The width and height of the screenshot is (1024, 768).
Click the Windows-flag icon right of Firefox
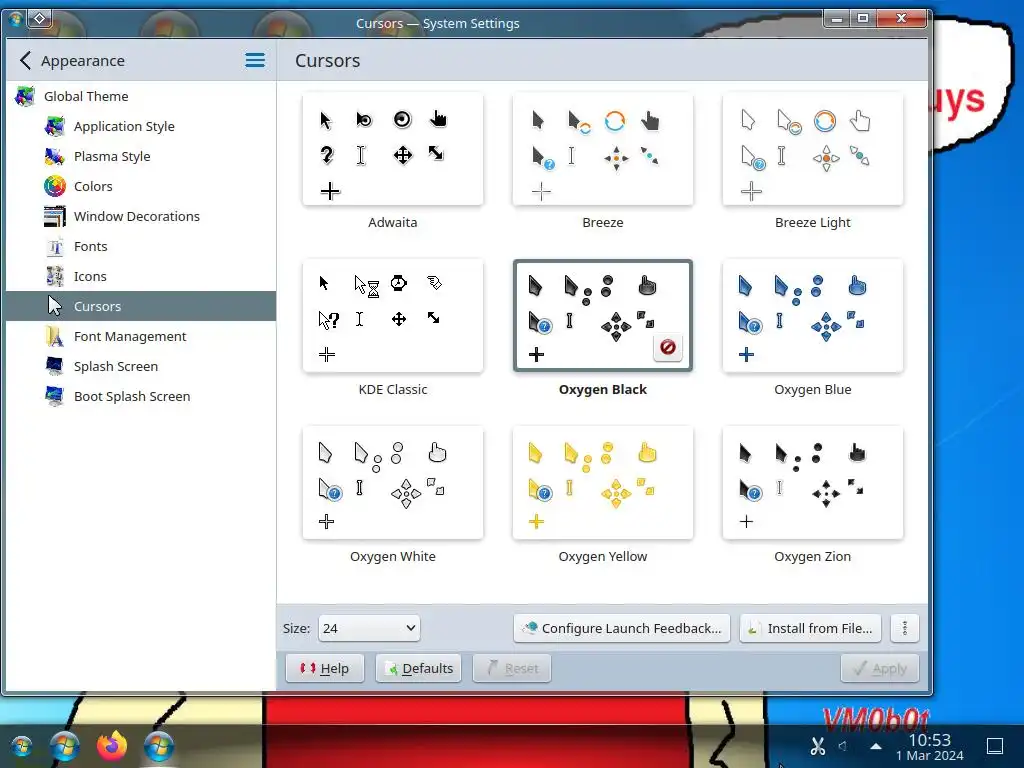159,746
